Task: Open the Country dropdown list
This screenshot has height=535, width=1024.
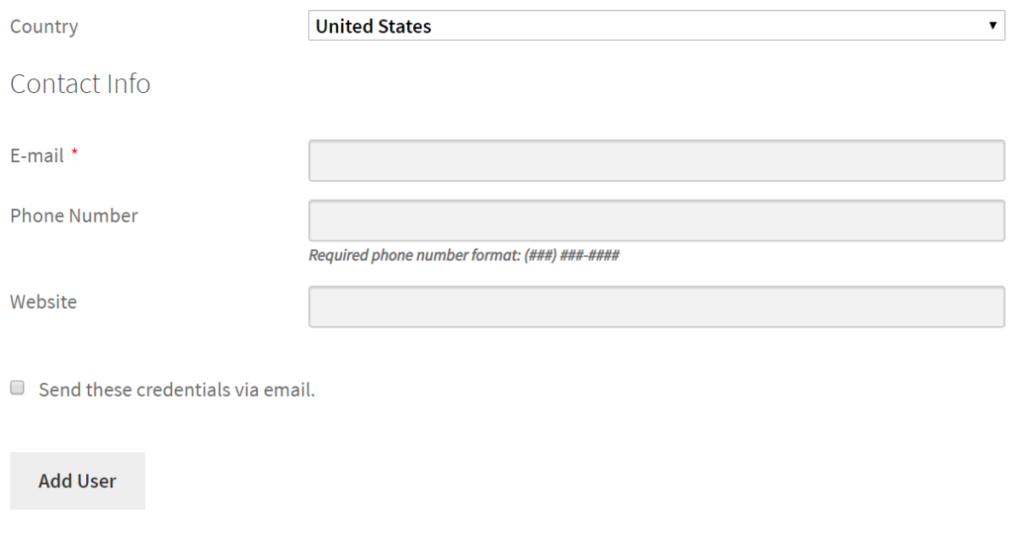Action: pos(656,25)
